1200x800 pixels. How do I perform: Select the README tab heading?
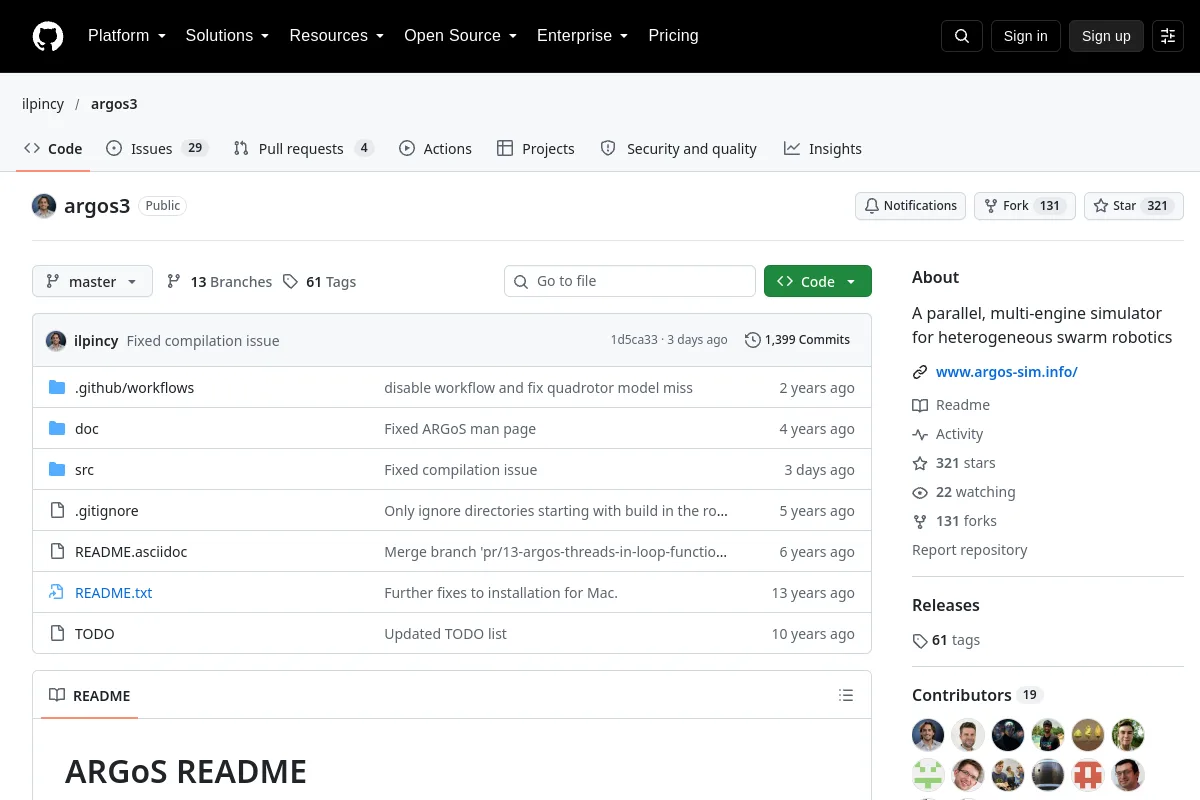coord(90,696)
